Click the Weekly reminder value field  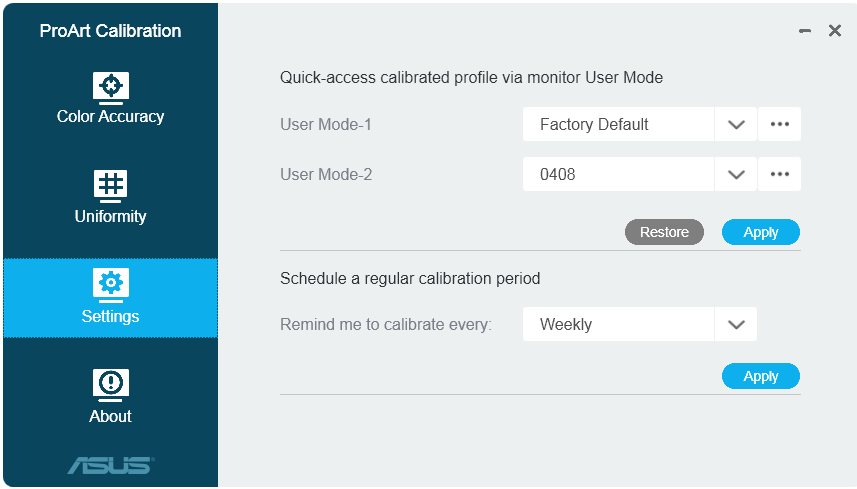[x=618, y=324]
